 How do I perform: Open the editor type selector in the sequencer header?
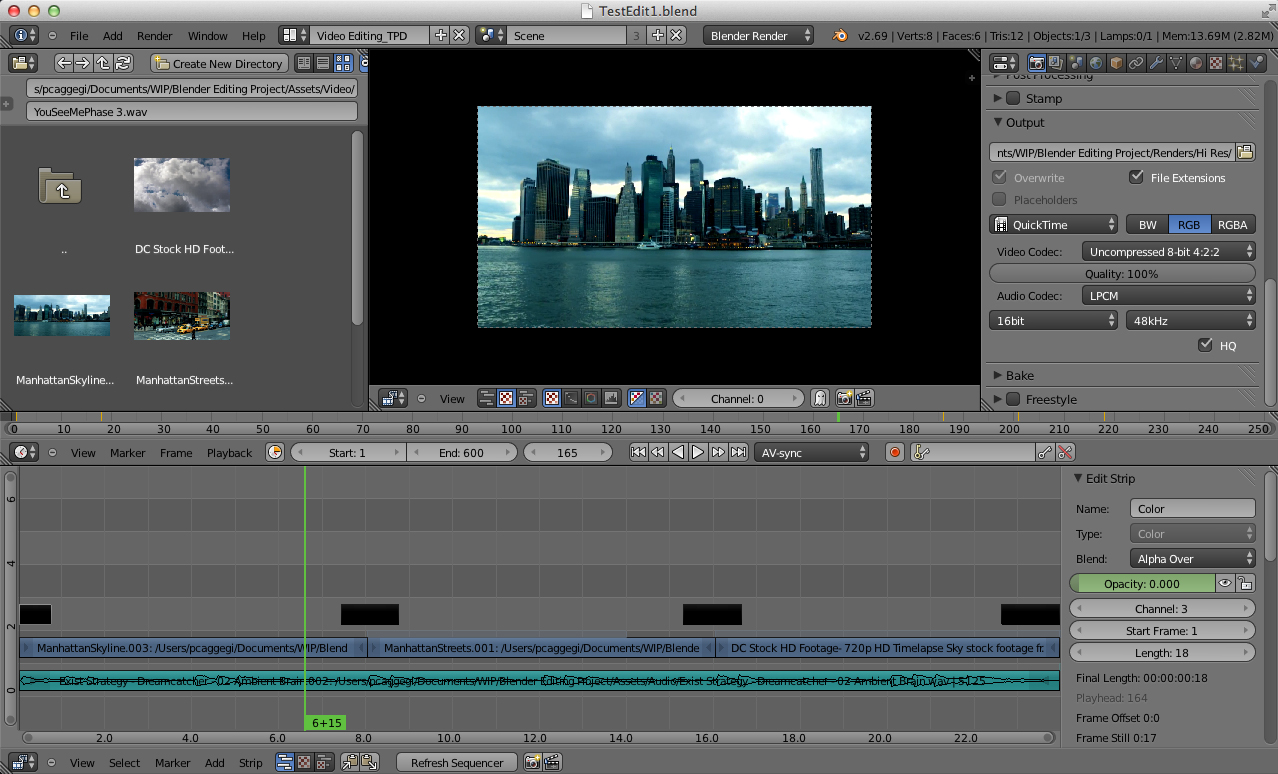pos(20,762)
